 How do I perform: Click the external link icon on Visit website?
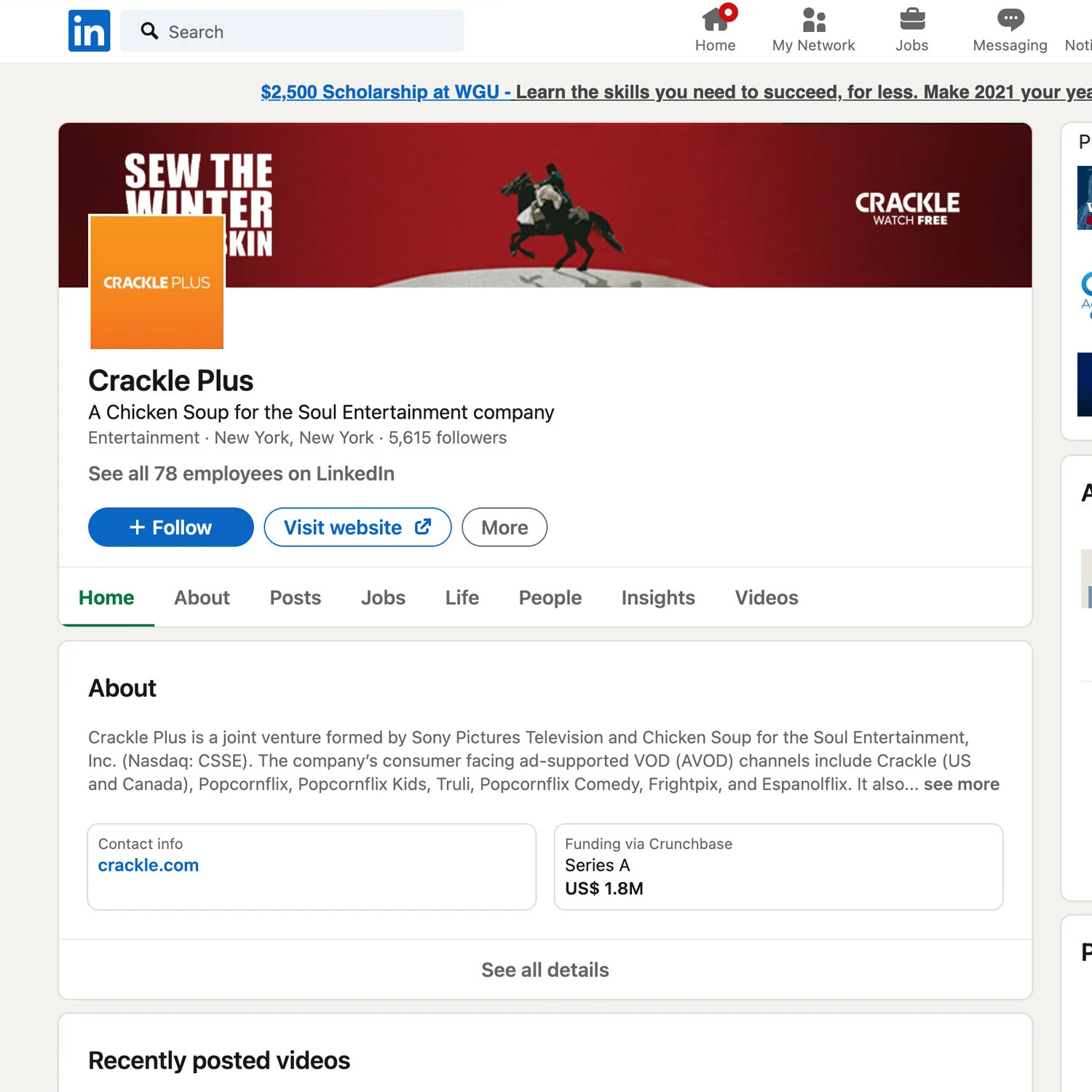422,526
